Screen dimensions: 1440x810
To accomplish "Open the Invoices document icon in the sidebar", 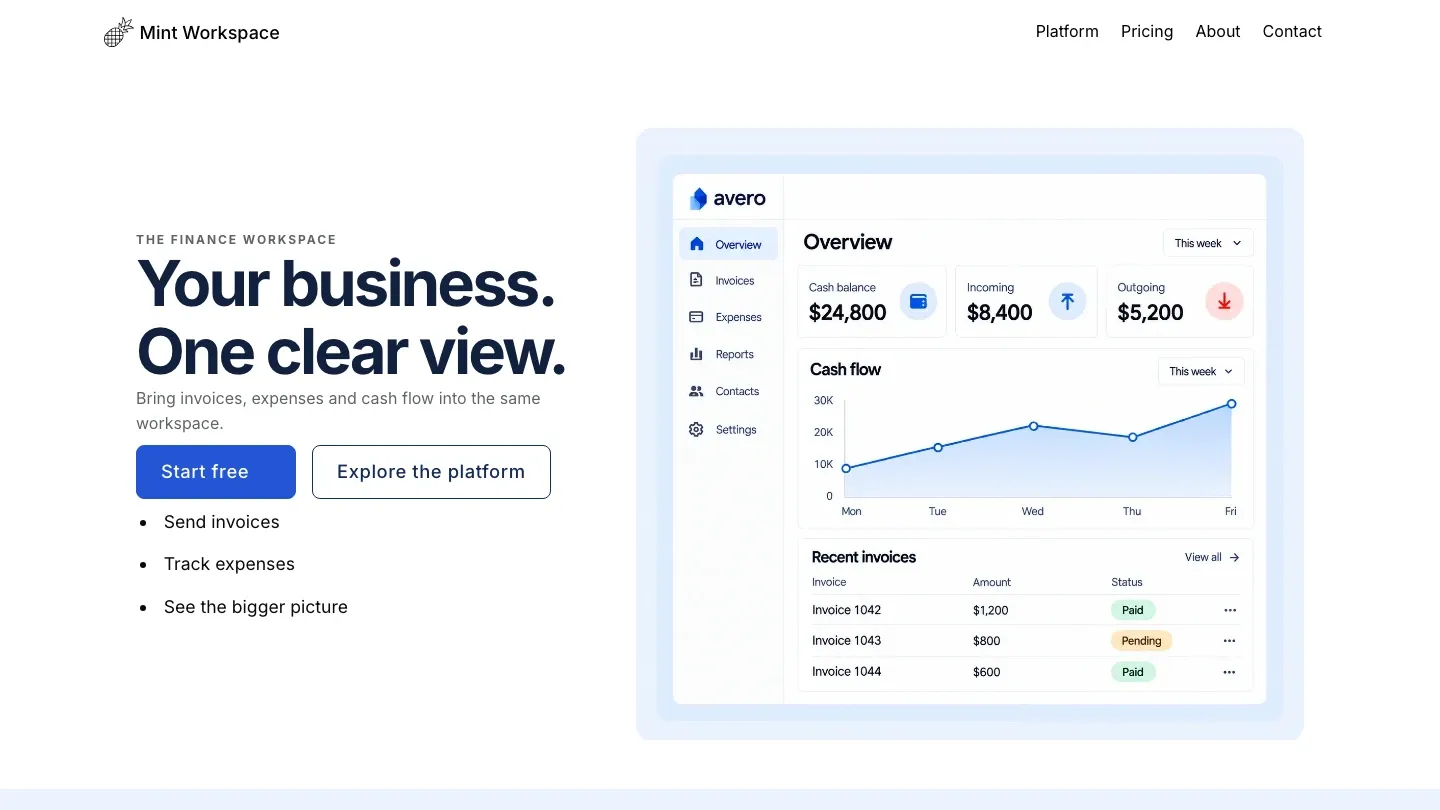I will [696, 280].
